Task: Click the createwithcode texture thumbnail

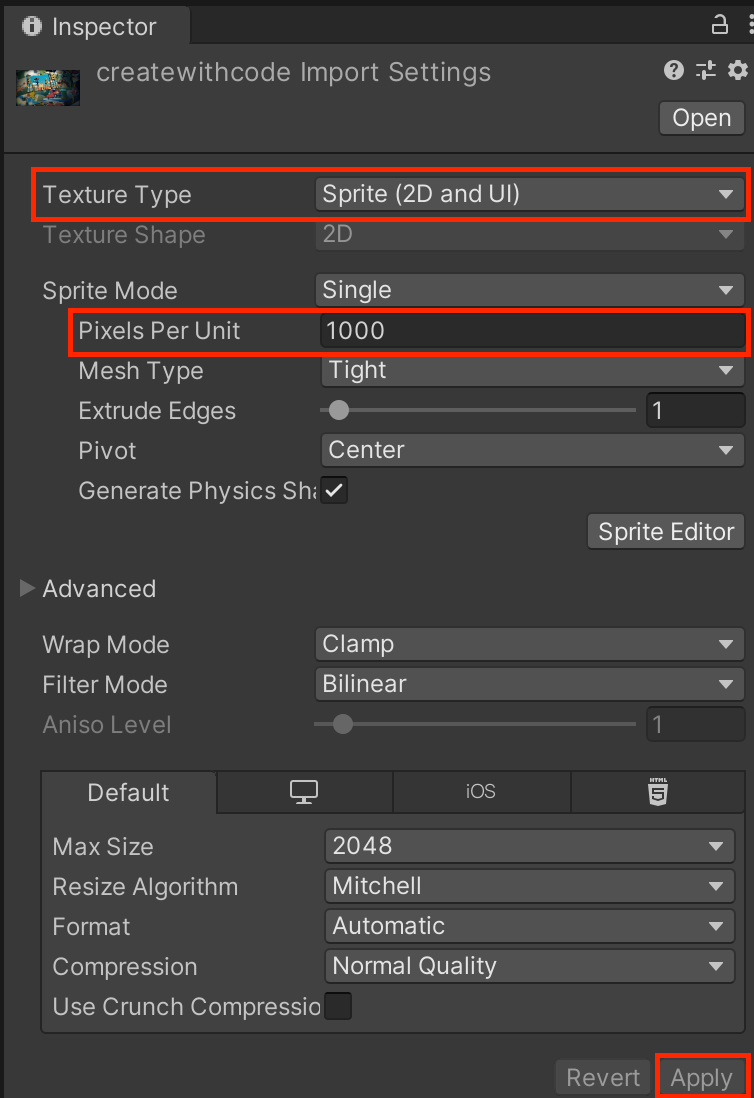Action: point(48,87)
